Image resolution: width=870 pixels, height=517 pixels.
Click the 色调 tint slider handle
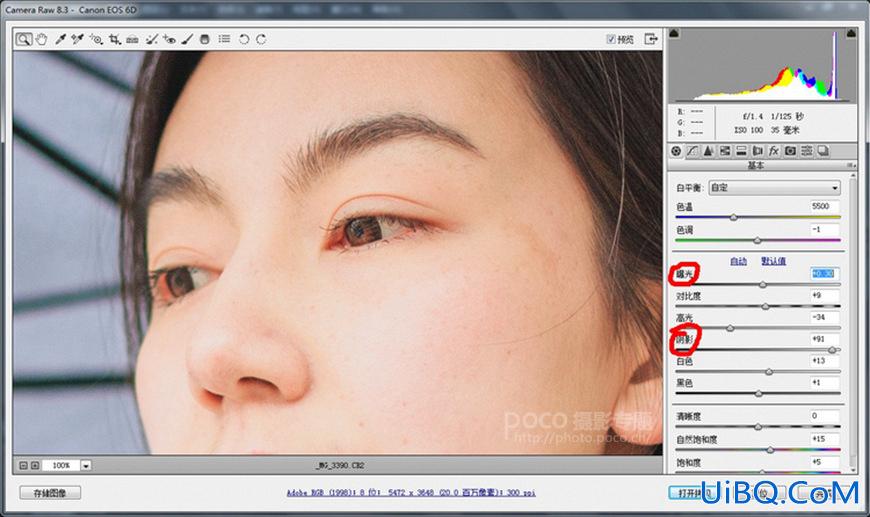[x=757, y=241]
